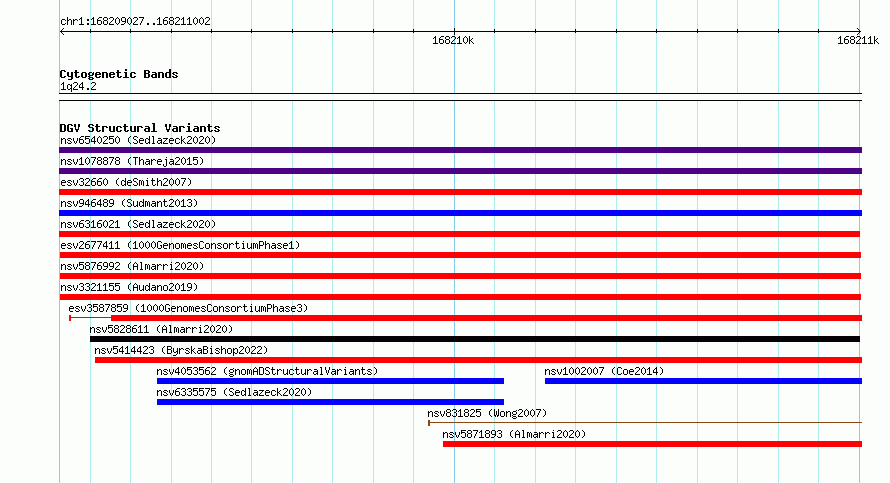Screen dimensions: 890x483
Task: Select esv3587859 (1000GenomesConsortiumPhase3) label
Action: coord(188,308)
